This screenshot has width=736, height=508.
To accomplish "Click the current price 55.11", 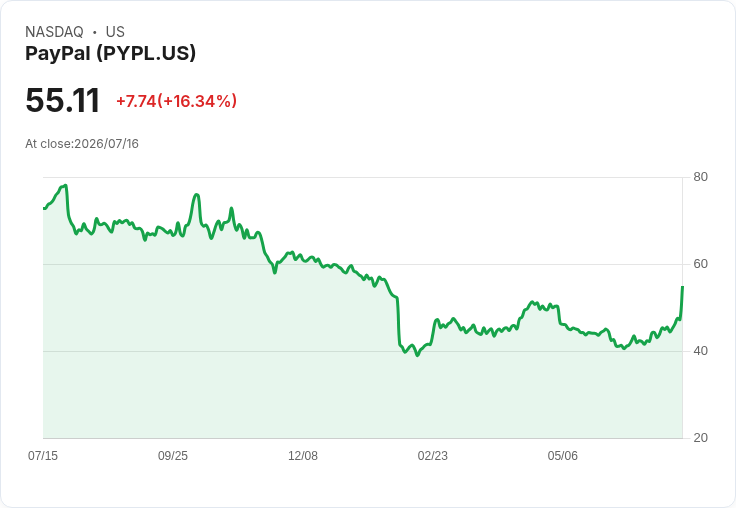I will pos(62,100).
